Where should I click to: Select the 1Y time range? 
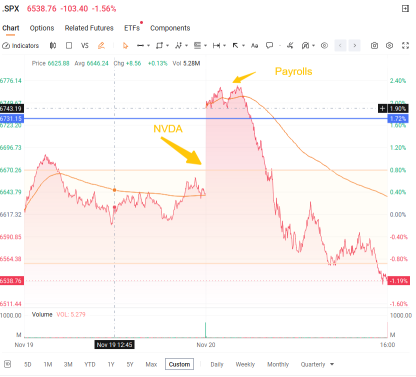coord(111,364)
